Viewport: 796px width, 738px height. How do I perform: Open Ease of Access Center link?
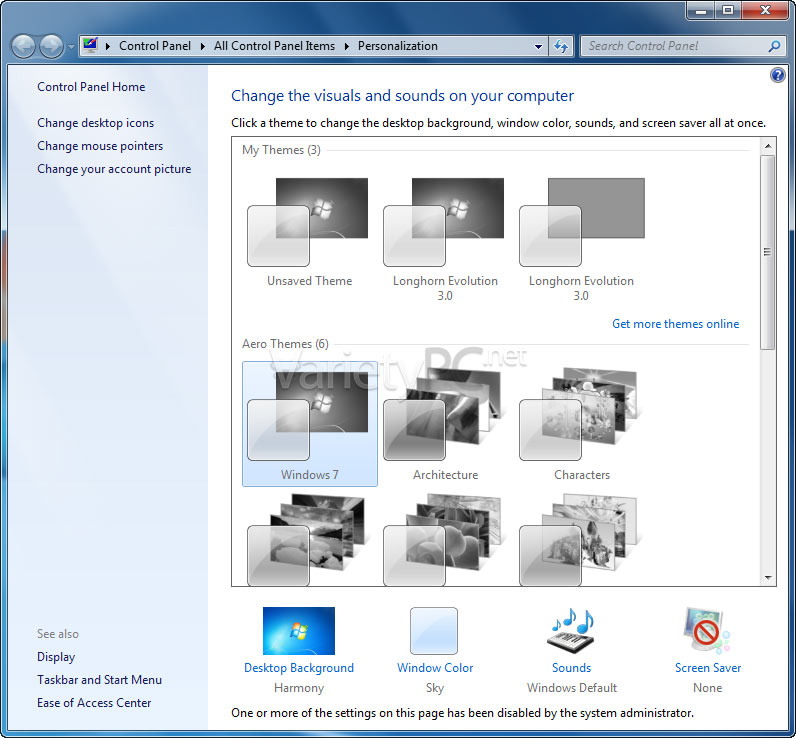(94, 703)
